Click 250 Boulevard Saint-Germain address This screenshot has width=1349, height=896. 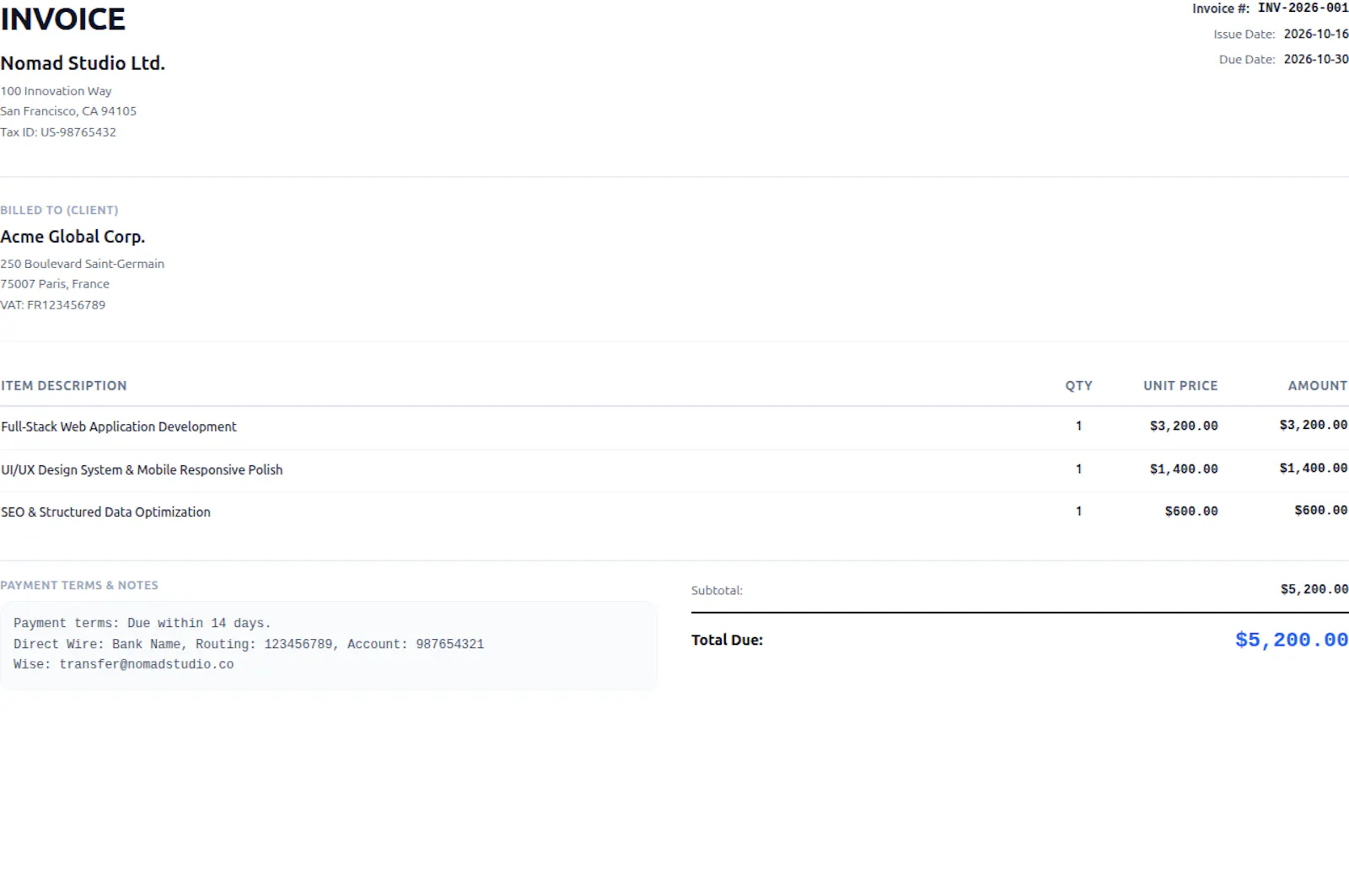pos(82,264)
